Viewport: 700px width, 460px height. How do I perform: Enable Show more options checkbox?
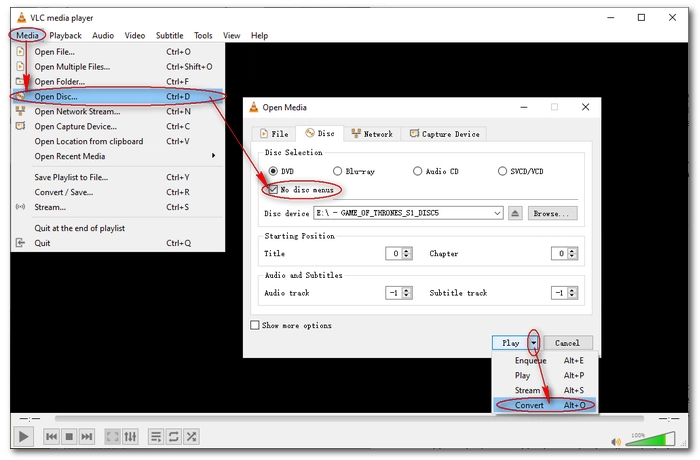point(254,325)
